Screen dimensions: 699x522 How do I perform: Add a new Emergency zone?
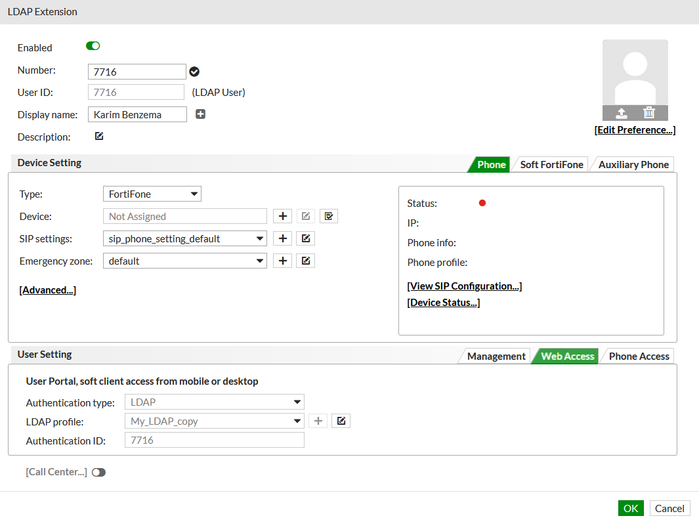point(283,261)
